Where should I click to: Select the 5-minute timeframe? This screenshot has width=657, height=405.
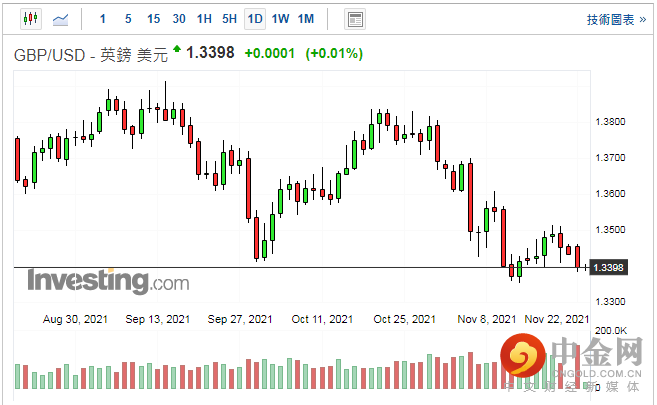pos(128,19)
